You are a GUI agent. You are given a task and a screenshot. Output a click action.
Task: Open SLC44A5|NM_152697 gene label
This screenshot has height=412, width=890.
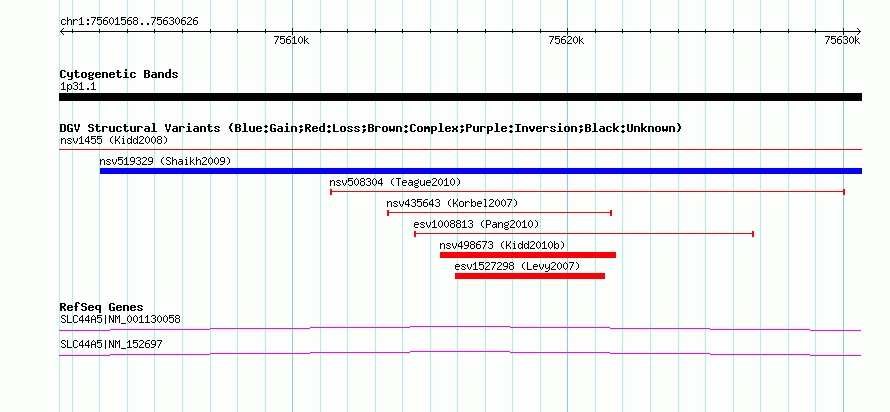[x=111, y=344]
